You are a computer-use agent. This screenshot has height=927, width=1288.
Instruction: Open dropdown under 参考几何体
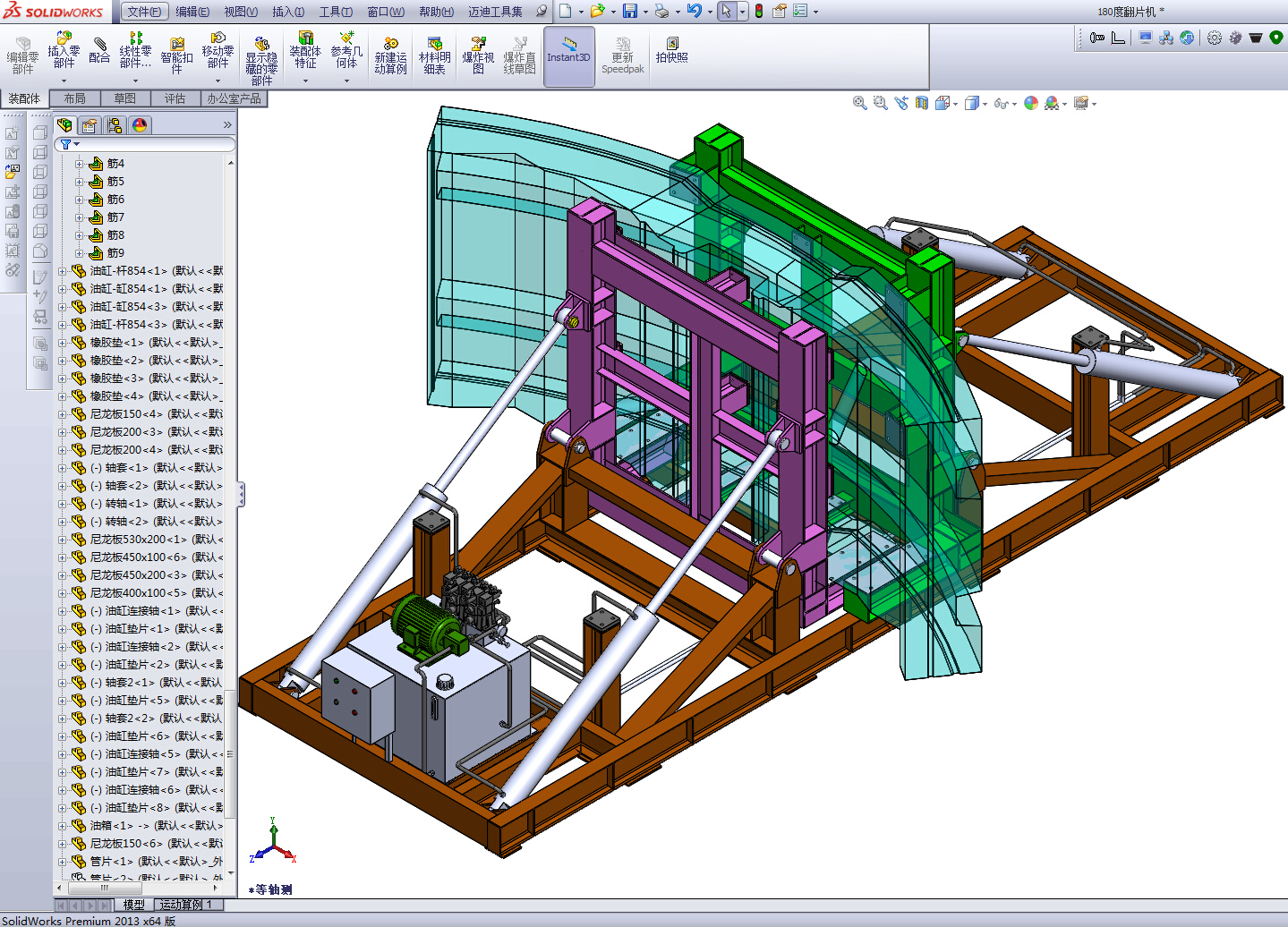[346, 81]
